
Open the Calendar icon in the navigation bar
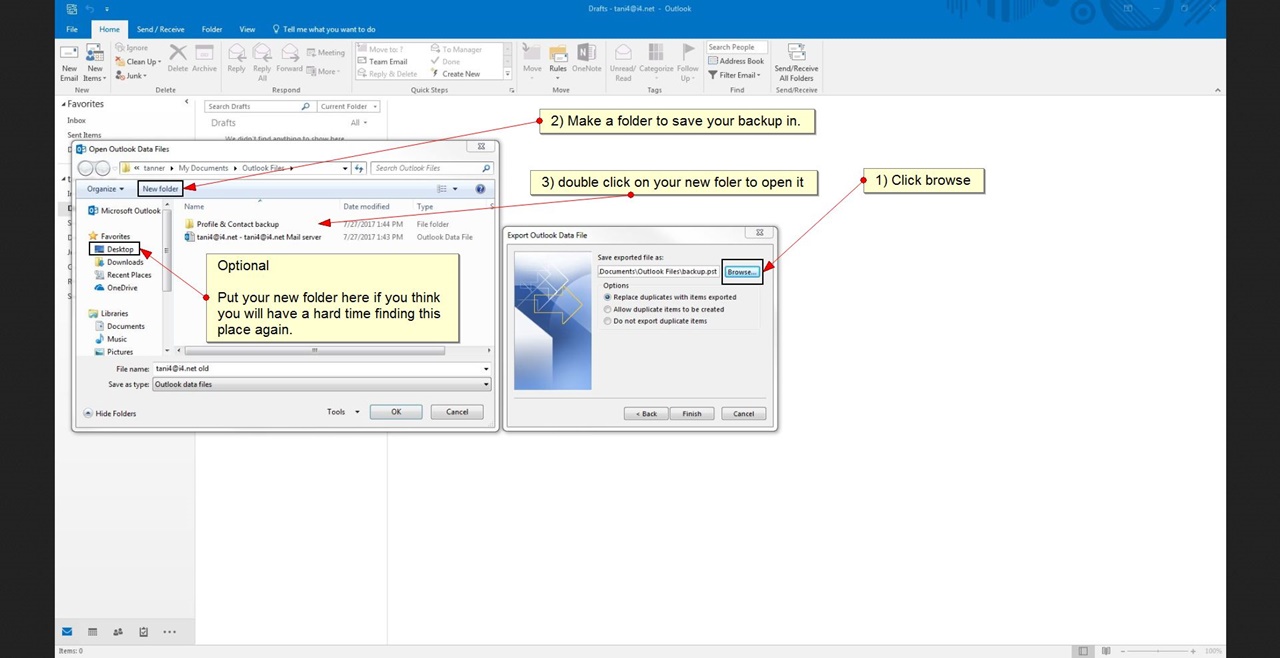point(92,632)
